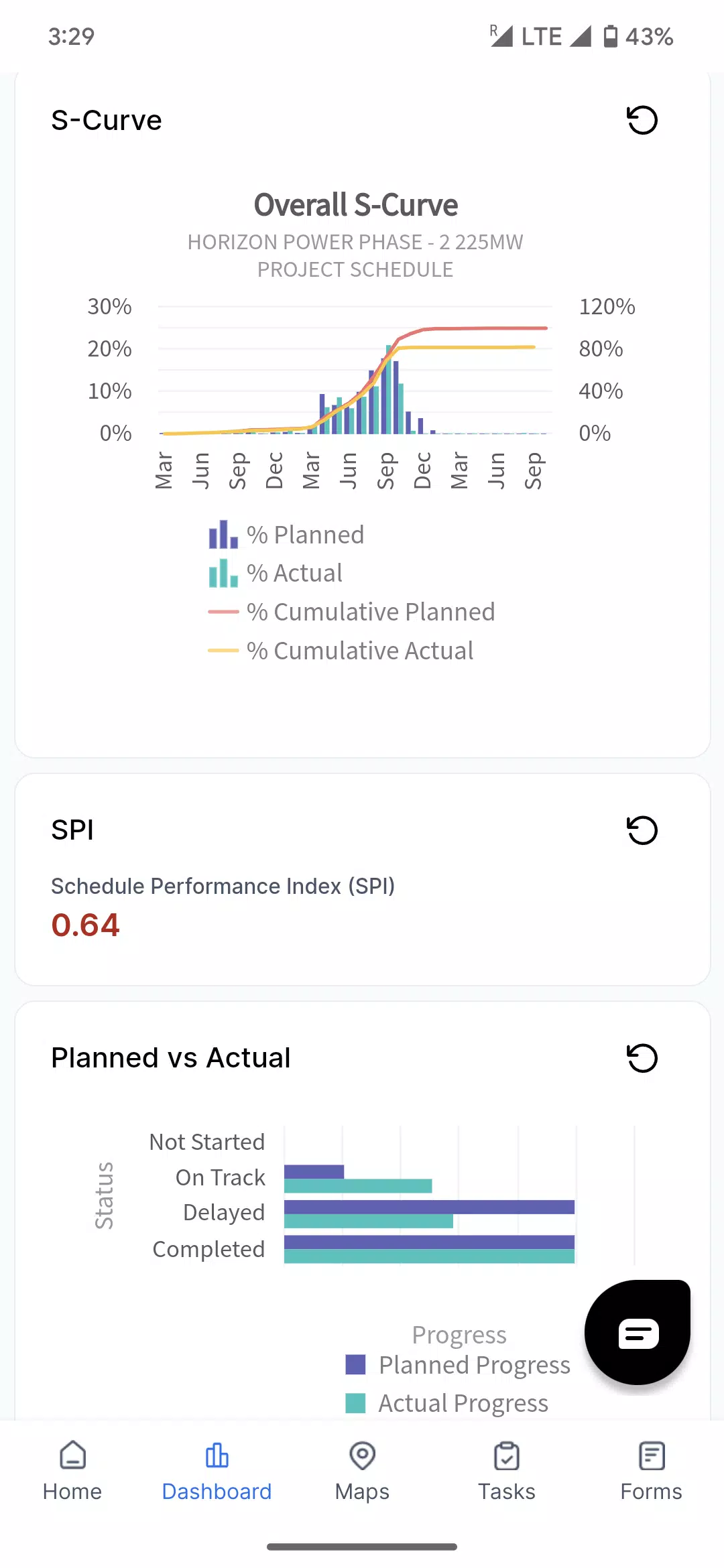This screenshot has height=1568, width=724.
Task: Refresh the SPI card
Action: pyautogui.click(x=642, y=830)
